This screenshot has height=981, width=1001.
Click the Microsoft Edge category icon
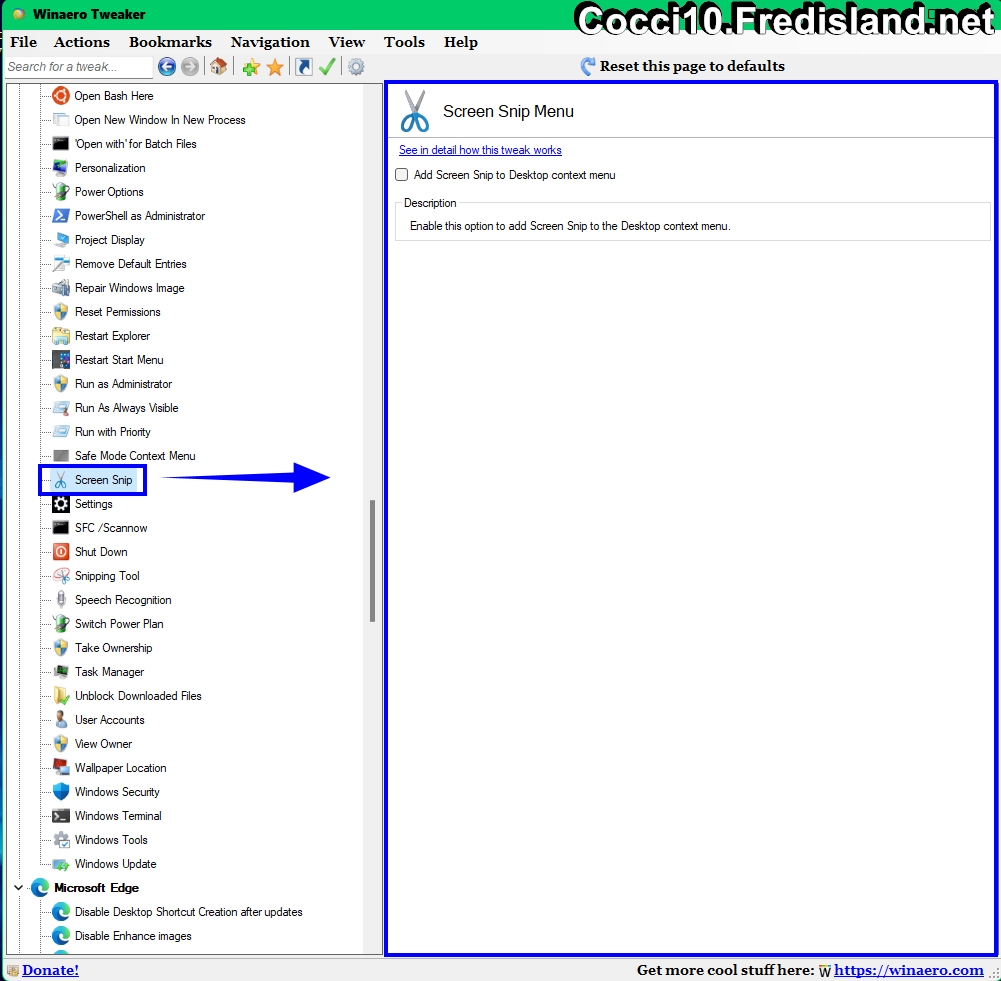click(40, 888)
